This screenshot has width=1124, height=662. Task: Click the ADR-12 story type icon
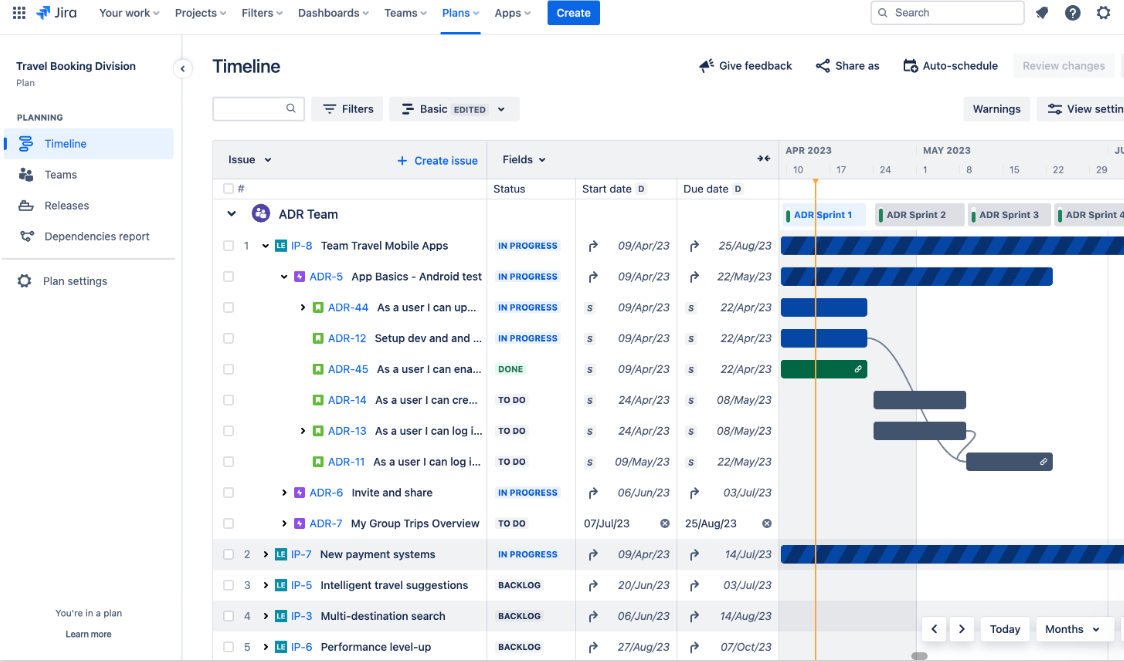pos(318,338)
